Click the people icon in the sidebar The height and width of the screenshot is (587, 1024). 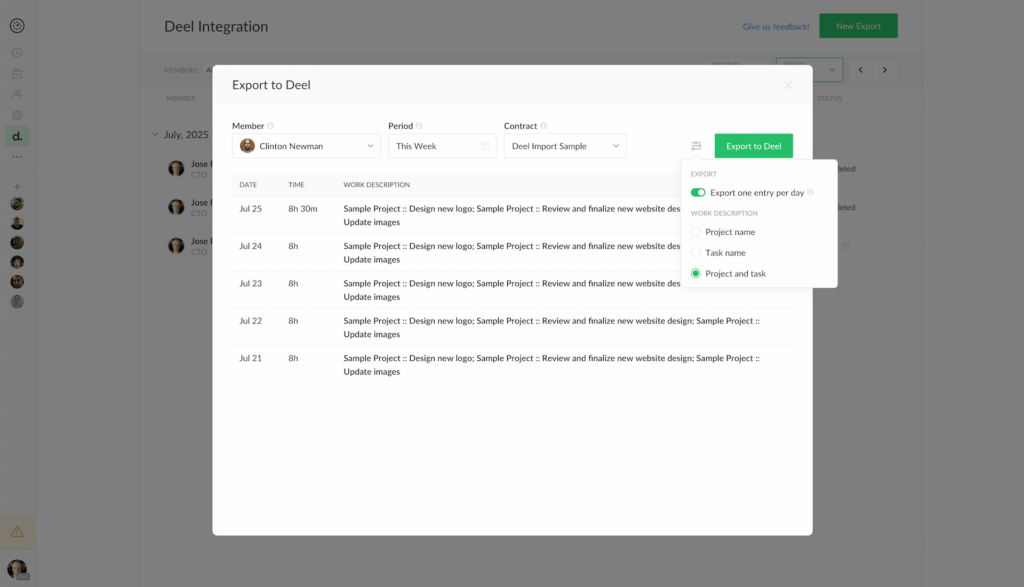17,94
